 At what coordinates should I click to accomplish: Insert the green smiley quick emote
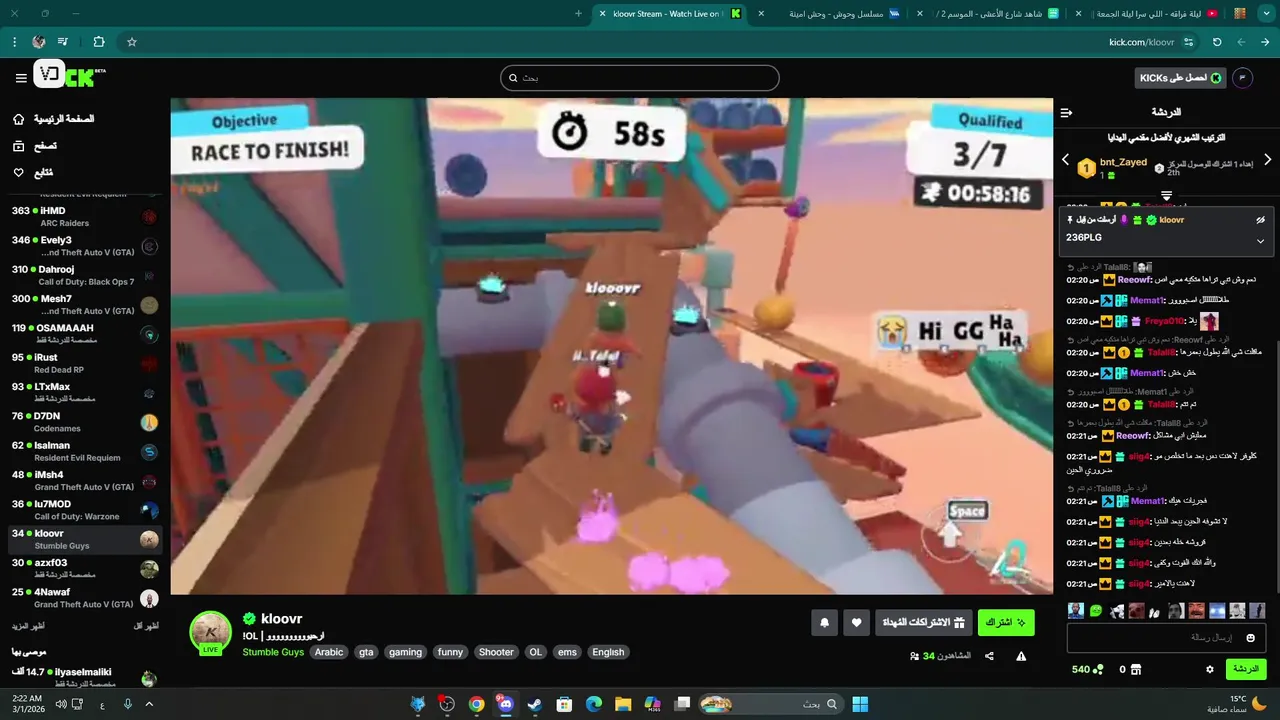1096,610
